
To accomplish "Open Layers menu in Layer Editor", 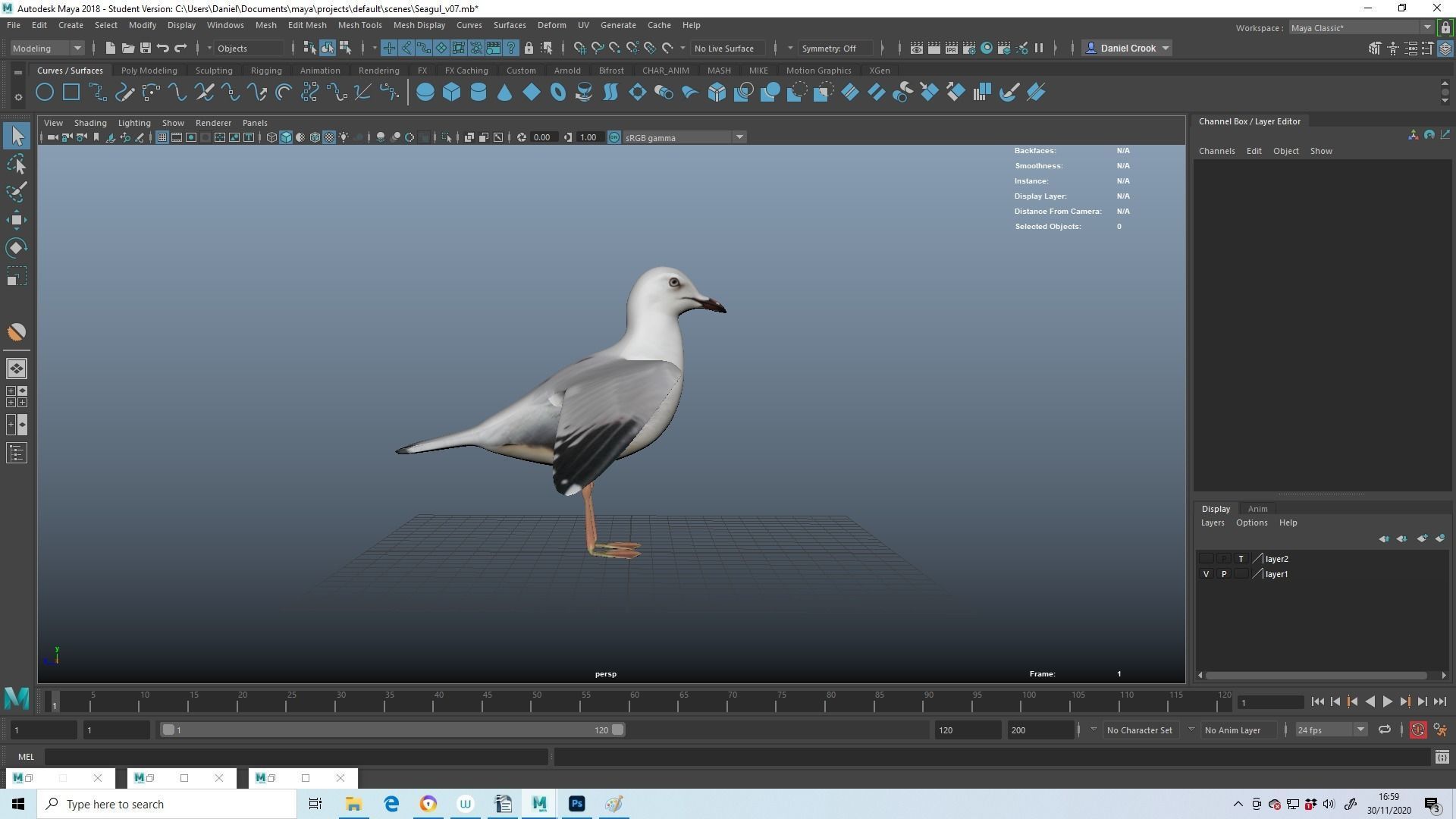I will 1213,522.
